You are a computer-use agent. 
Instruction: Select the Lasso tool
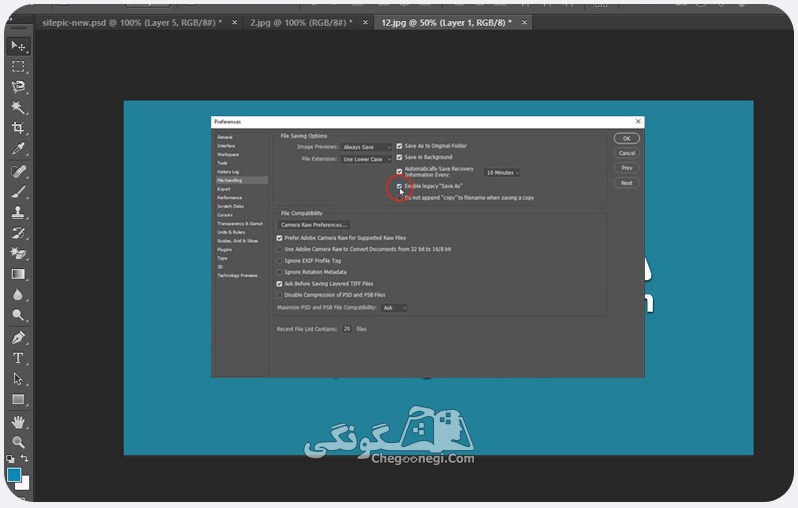(18, 87)
